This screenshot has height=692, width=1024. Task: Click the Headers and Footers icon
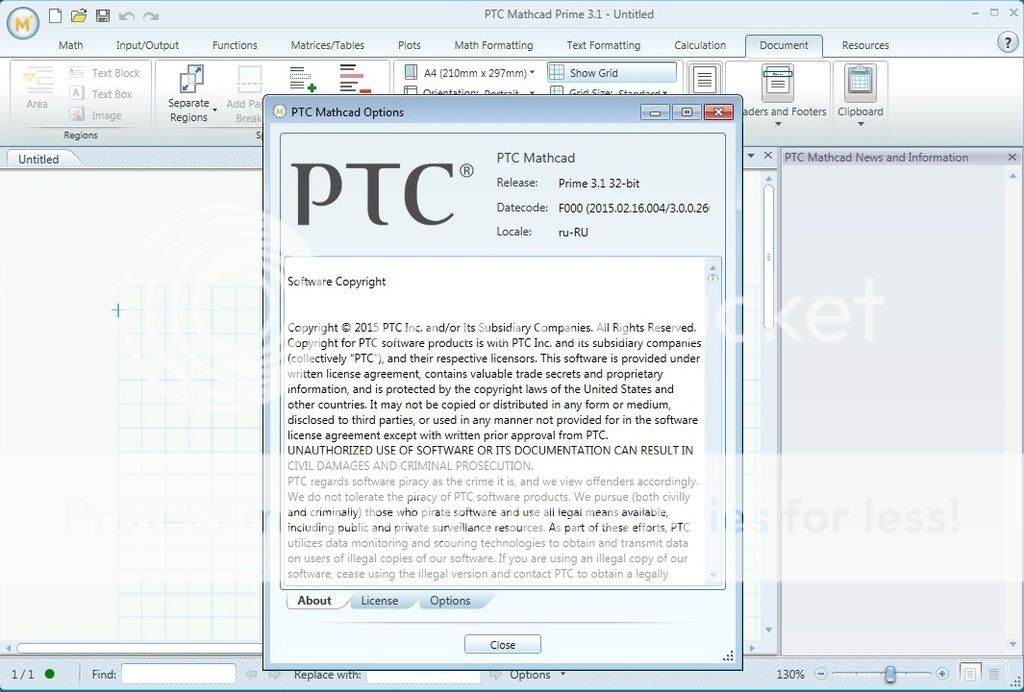(x=777, y=82)
